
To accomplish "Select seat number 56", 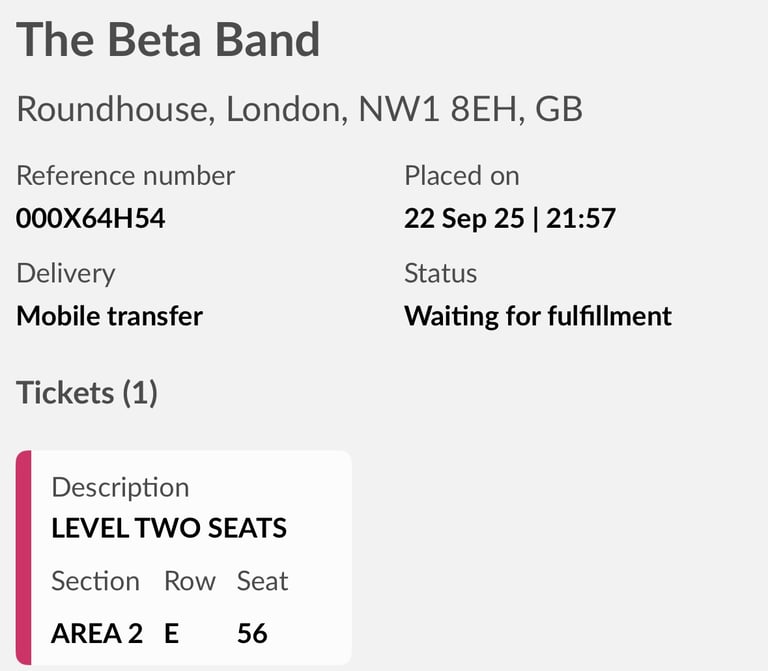I will tap(252, 633).
